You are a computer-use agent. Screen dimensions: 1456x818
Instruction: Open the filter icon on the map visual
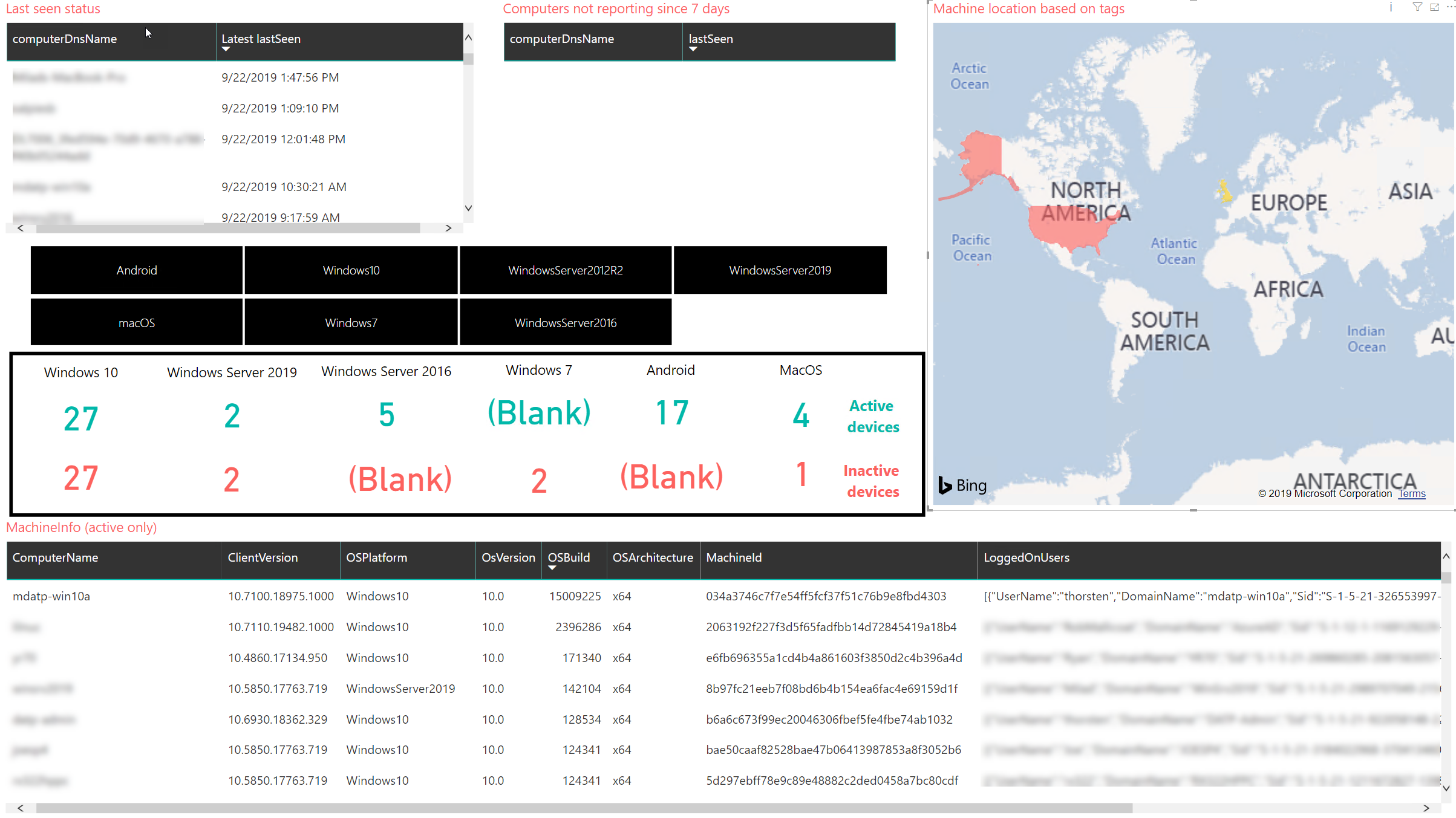pos(1417,7)
